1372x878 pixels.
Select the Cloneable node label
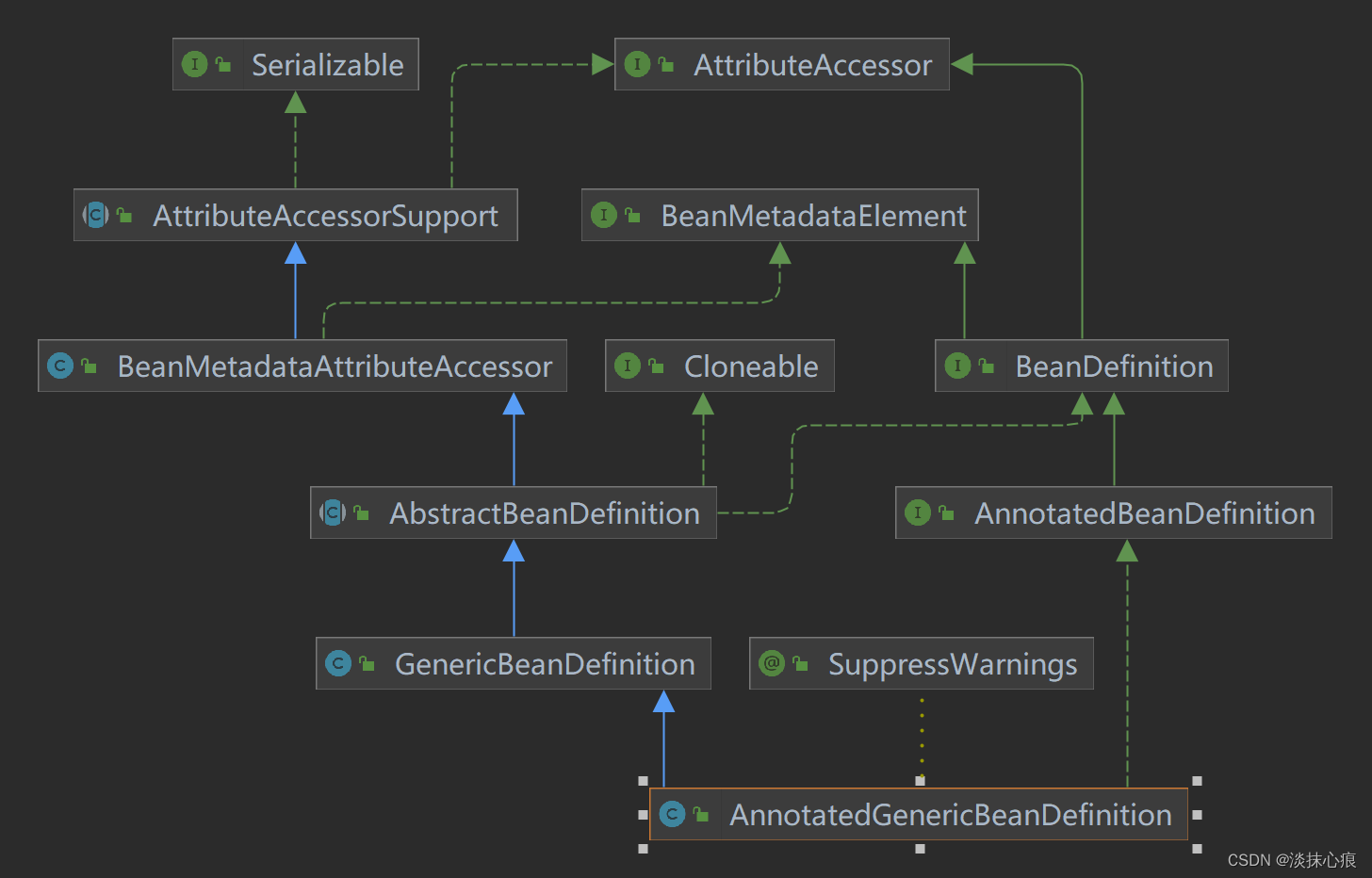751,366
